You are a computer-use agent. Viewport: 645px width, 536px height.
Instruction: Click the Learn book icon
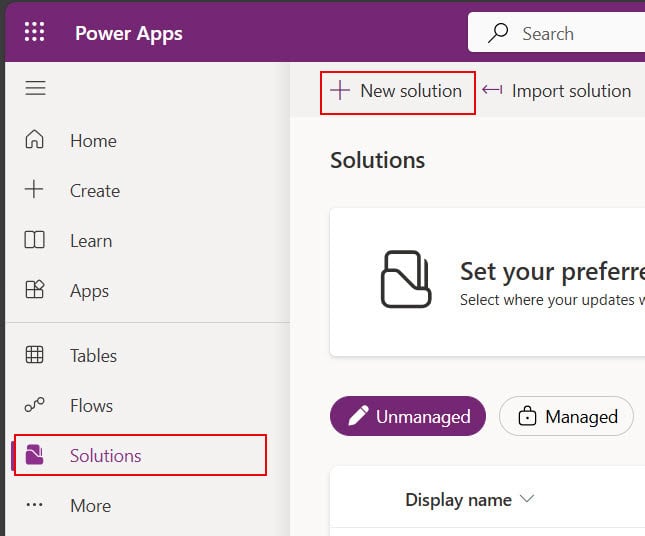point(35,240)
